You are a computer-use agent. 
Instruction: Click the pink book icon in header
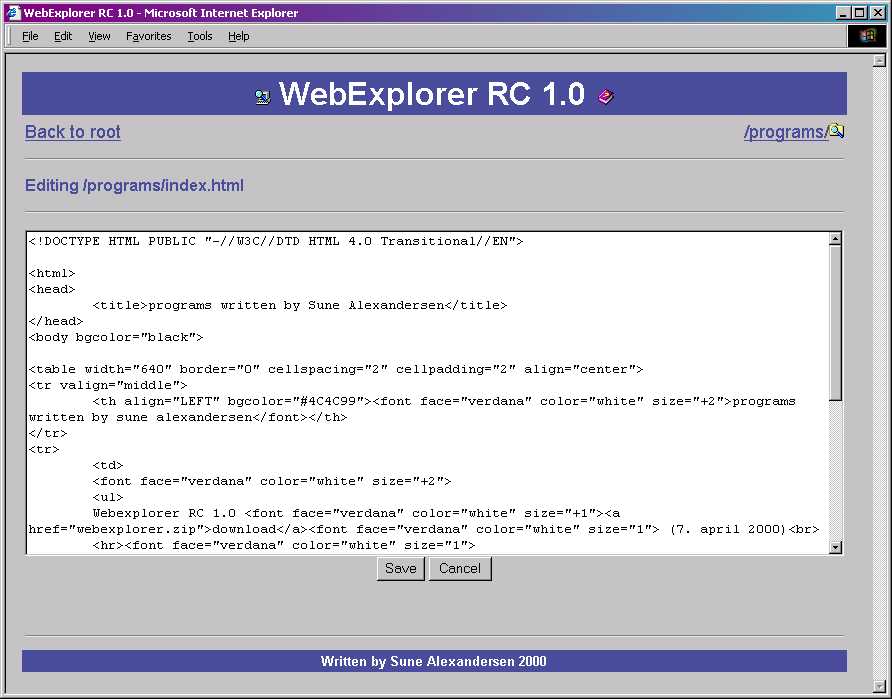click(x=606, y=96)
